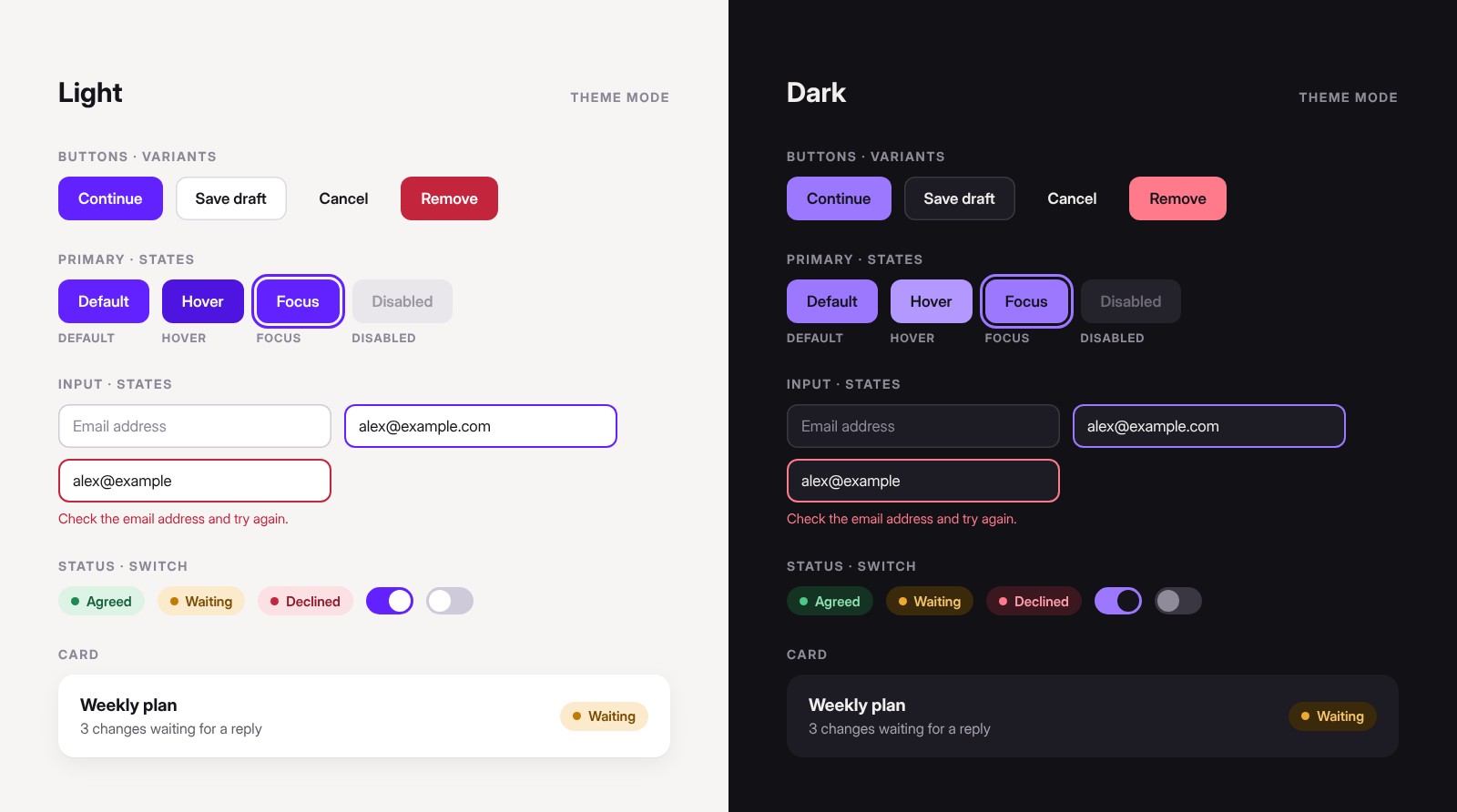Click the Declined status badge in Light panel
The height and width of the screenshot is (812, 1457).
(305, 601)
